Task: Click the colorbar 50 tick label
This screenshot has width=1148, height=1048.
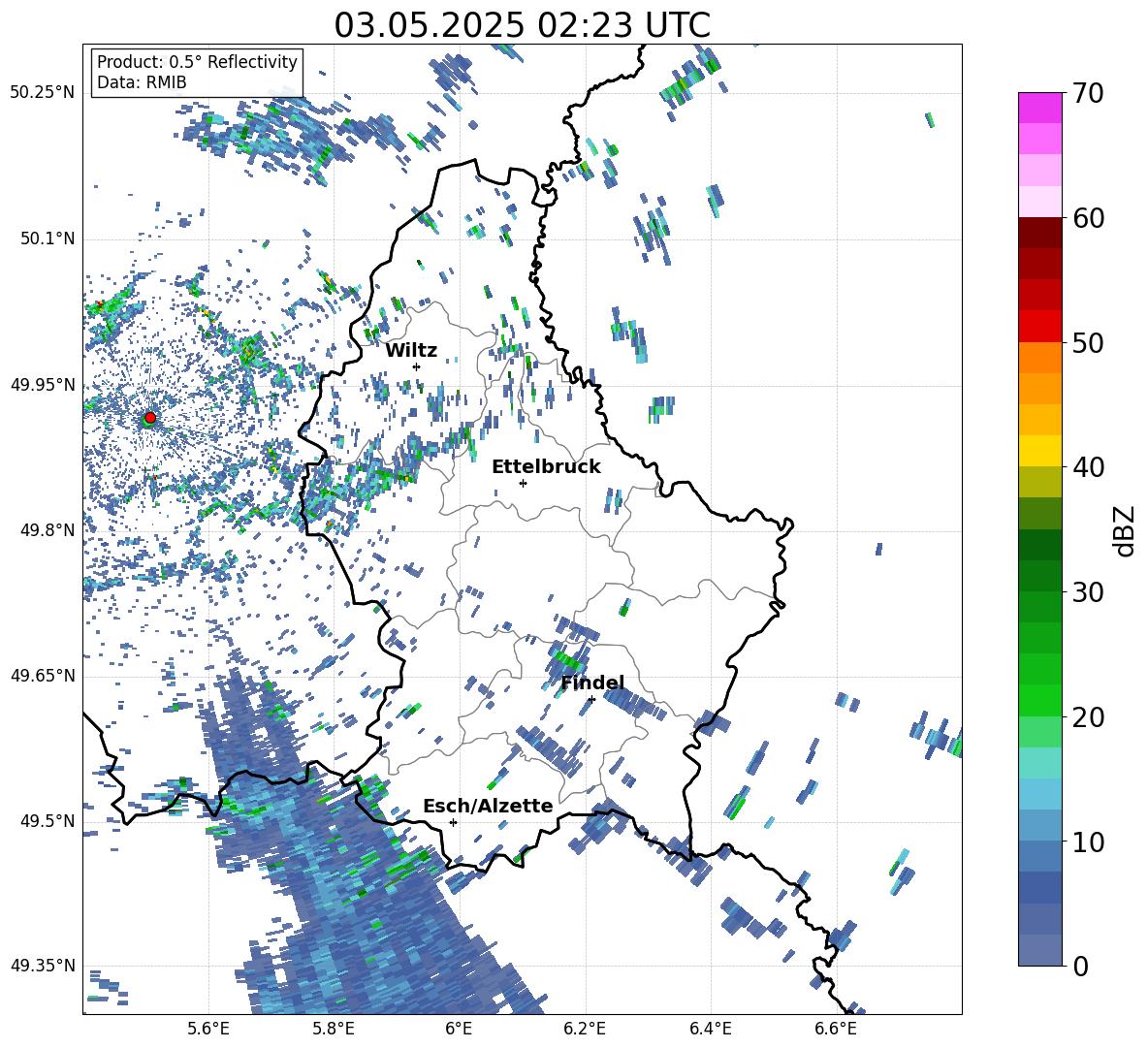Action: pos(1088,342)
